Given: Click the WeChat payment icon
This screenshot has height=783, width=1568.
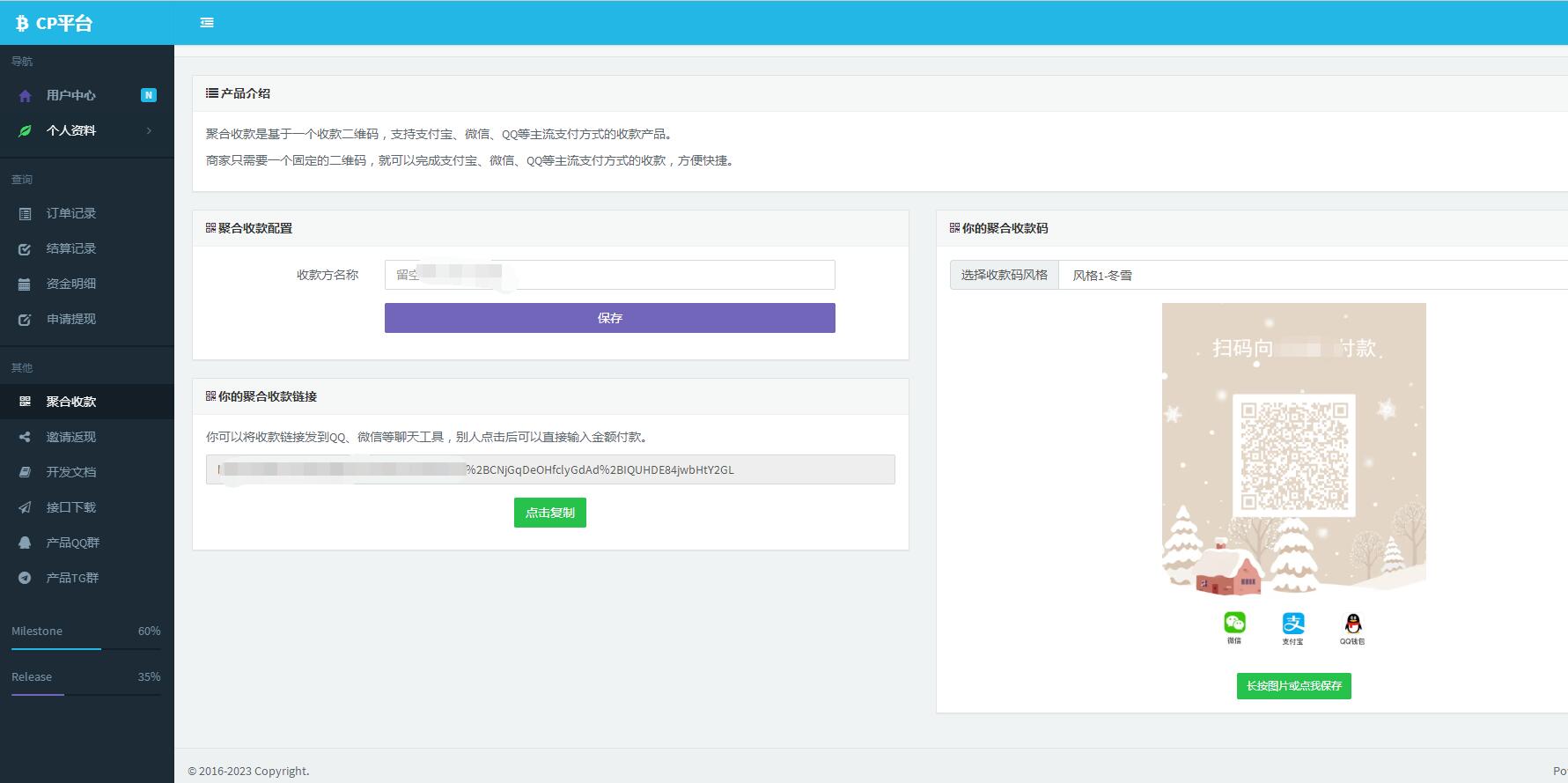Looking at the screenshot, I should (x=1234, y=624).
